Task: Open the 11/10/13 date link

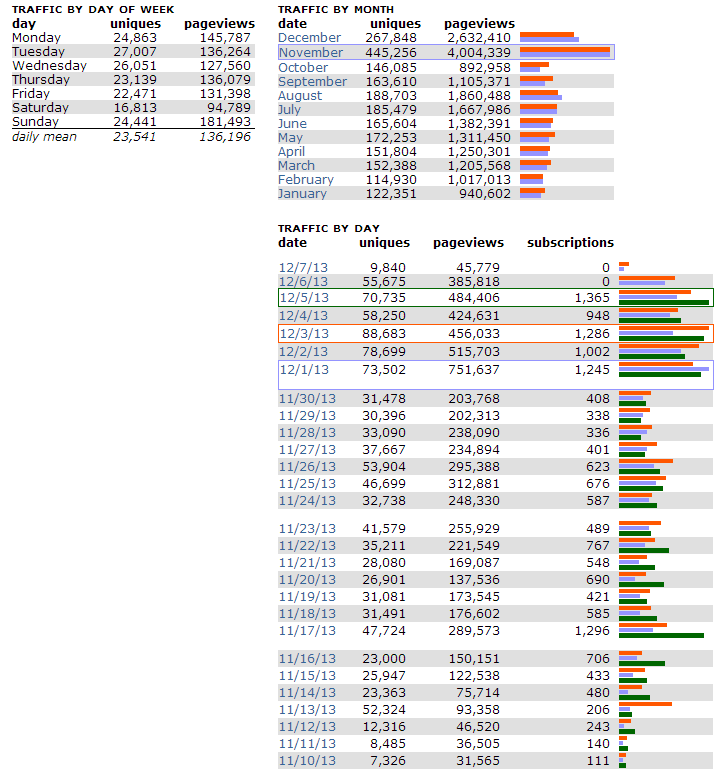Action: 304,762
